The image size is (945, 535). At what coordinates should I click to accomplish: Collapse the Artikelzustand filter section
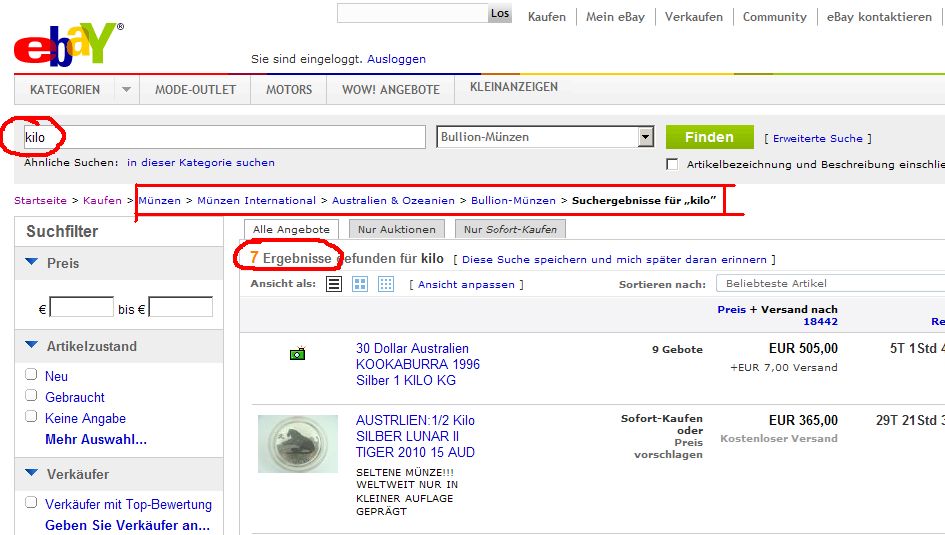point(31,345)
